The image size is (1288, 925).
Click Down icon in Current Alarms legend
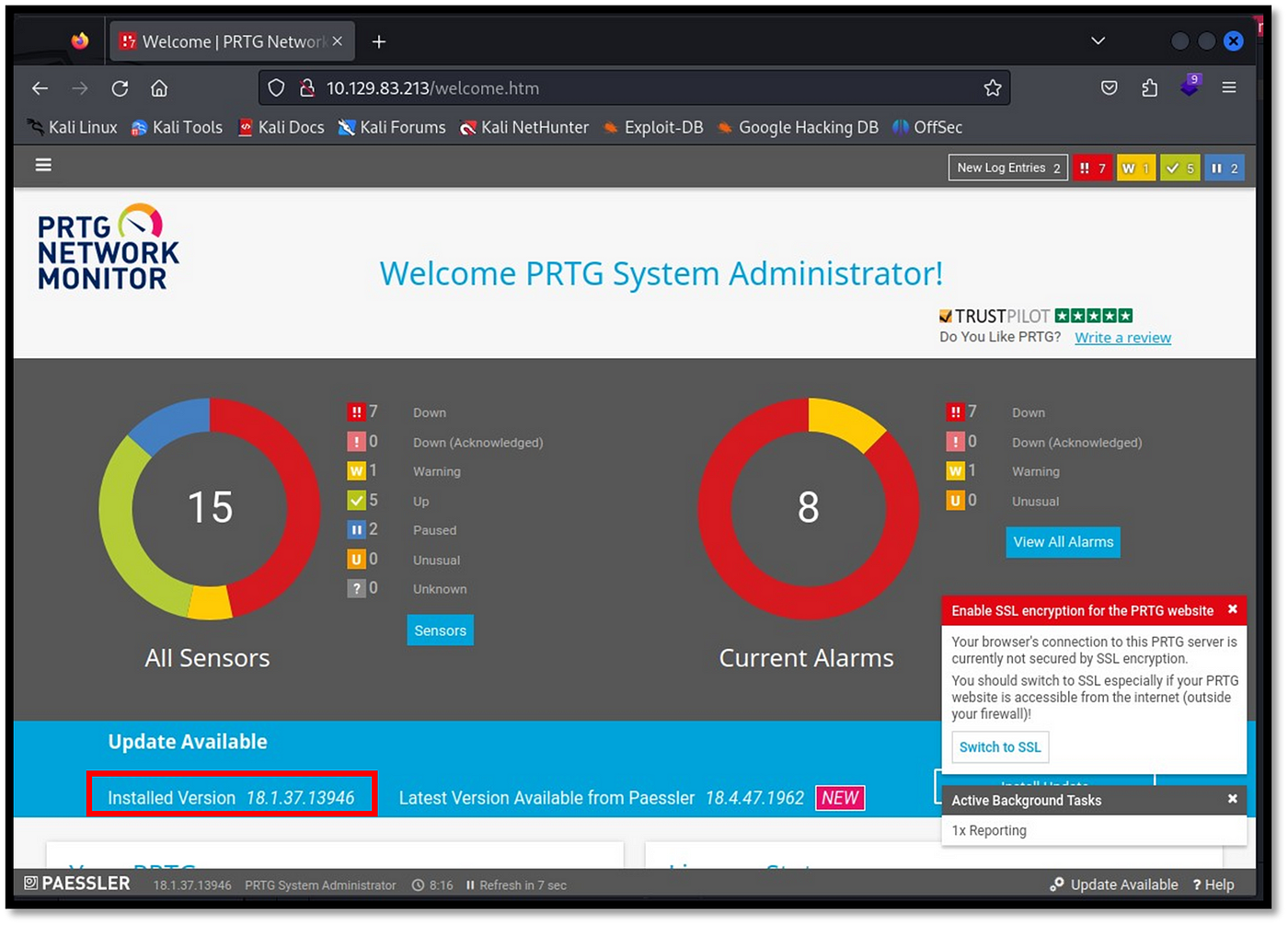[x=956, y=412]
